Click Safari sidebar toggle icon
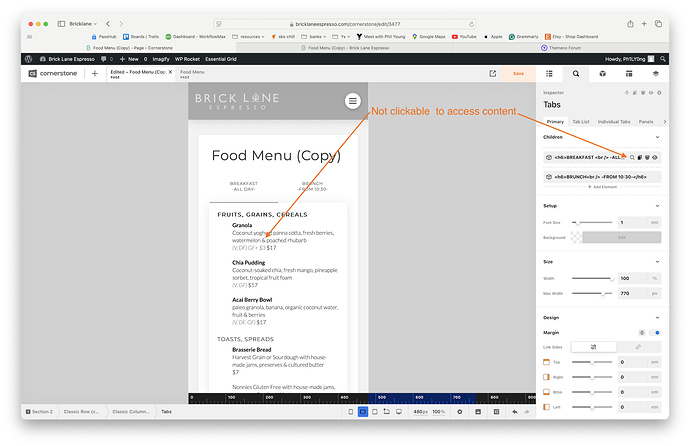 pos(61,24)
